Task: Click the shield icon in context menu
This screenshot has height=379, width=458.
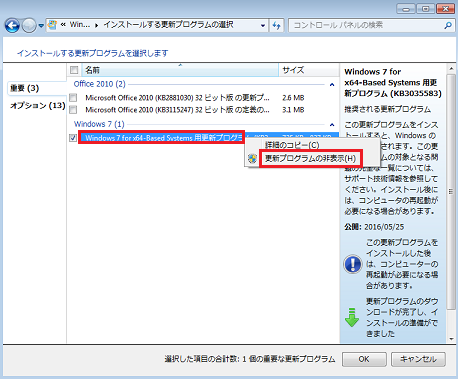Action: tap(253, 159)
